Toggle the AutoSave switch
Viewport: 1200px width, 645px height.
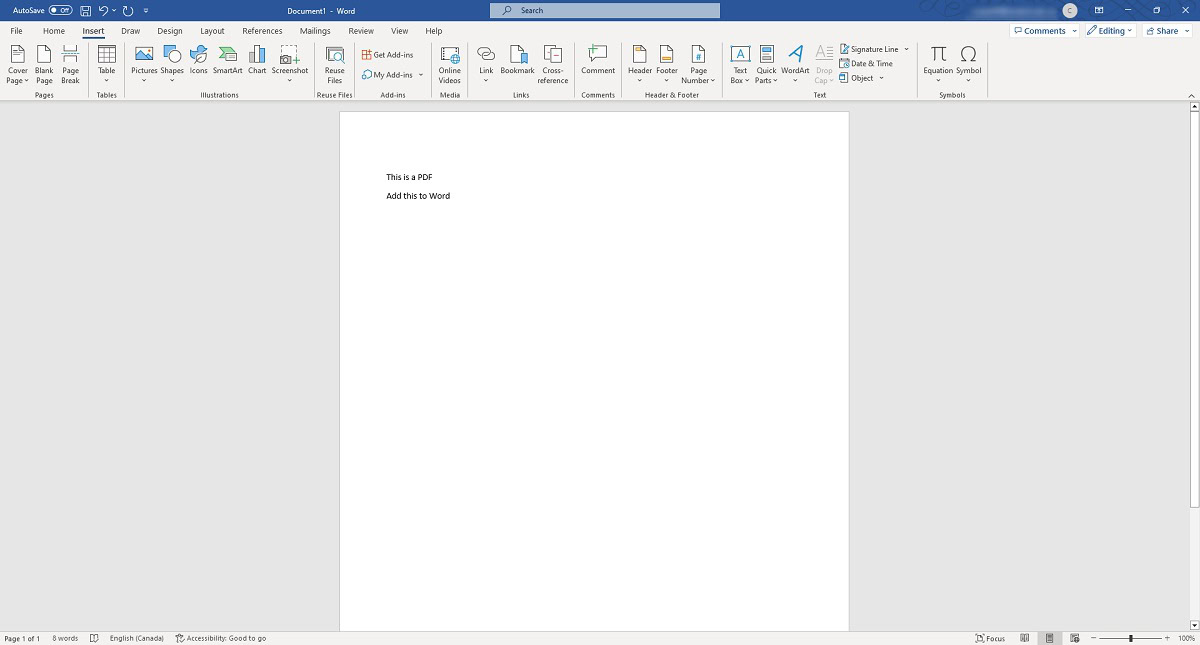(60, 10)
